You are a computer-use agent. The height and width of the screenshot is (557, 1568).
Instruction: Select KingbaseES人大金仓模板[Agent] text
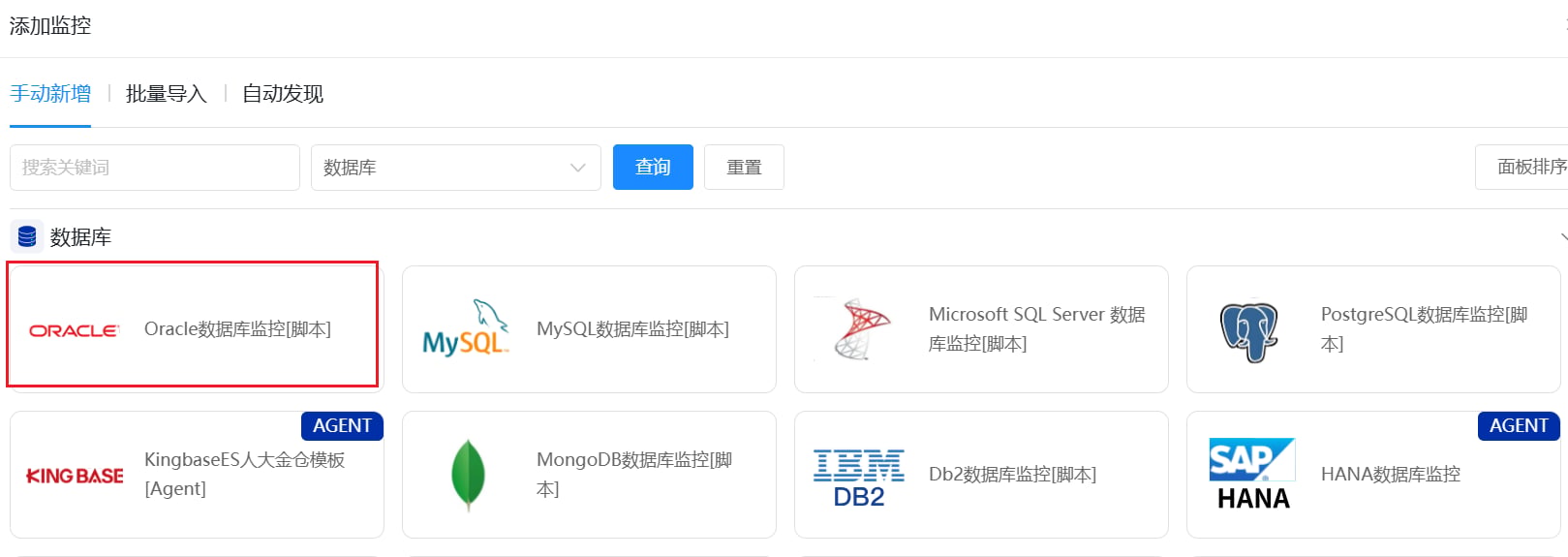coord(244,474)
